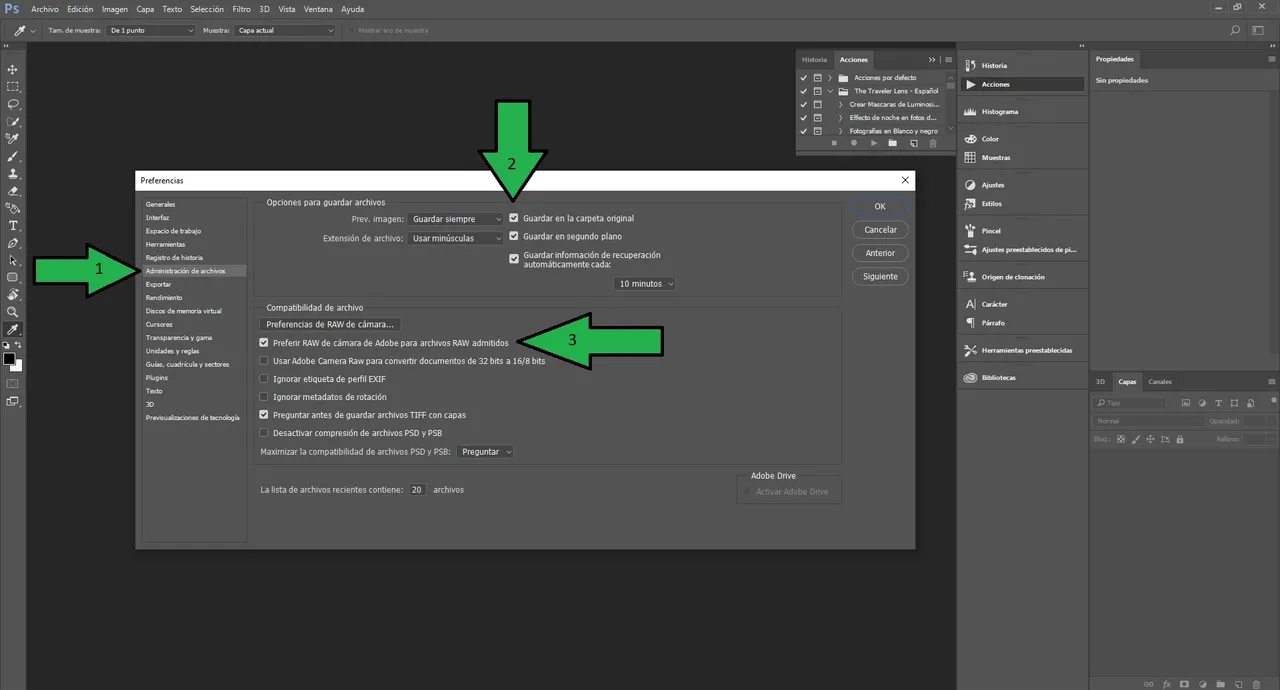
Task: Select the Path Selection arrow tool
Action: [x=13, y=260]
